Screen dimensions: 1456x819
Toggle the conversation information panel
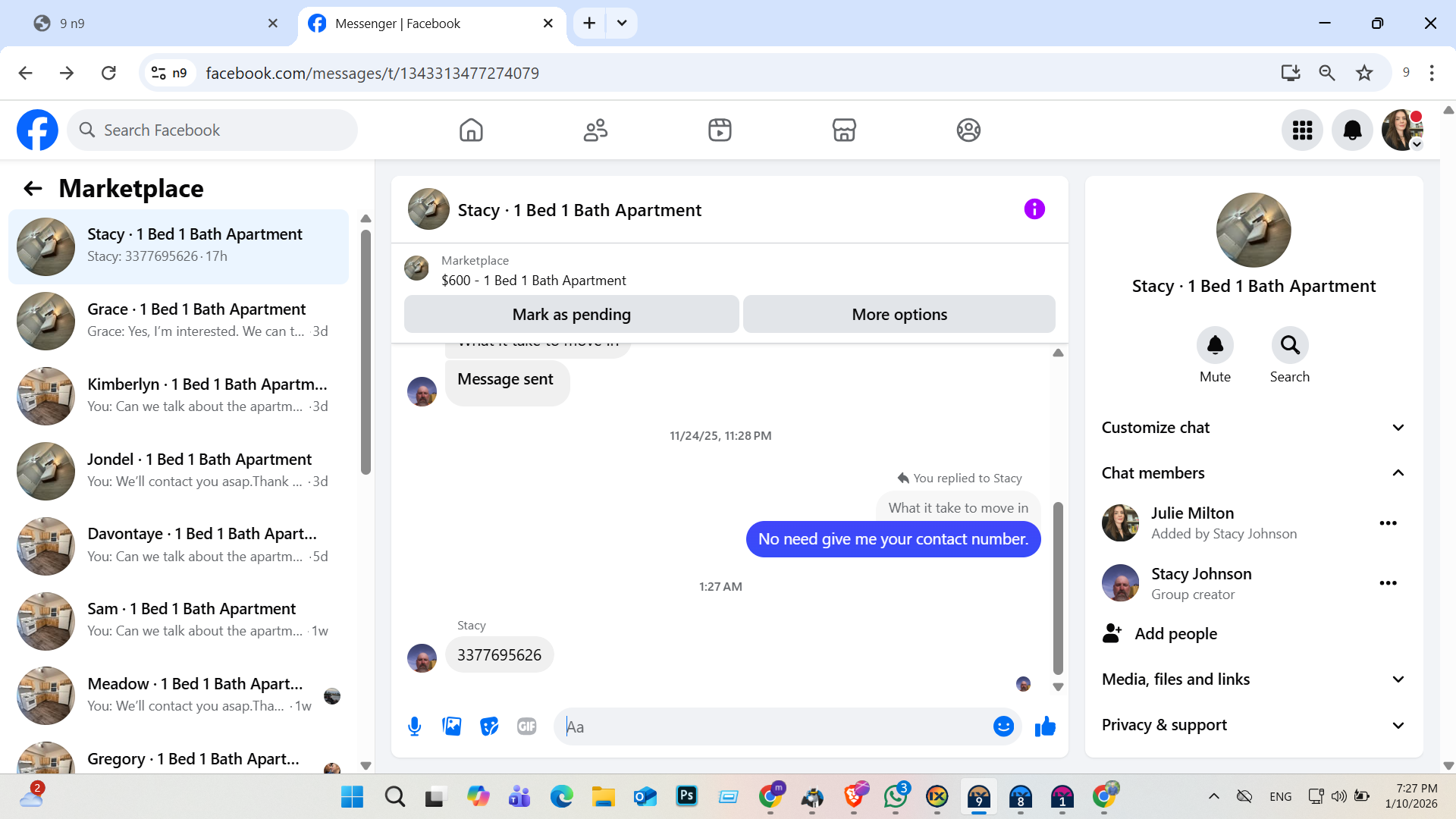click(x=1034, y=209)
